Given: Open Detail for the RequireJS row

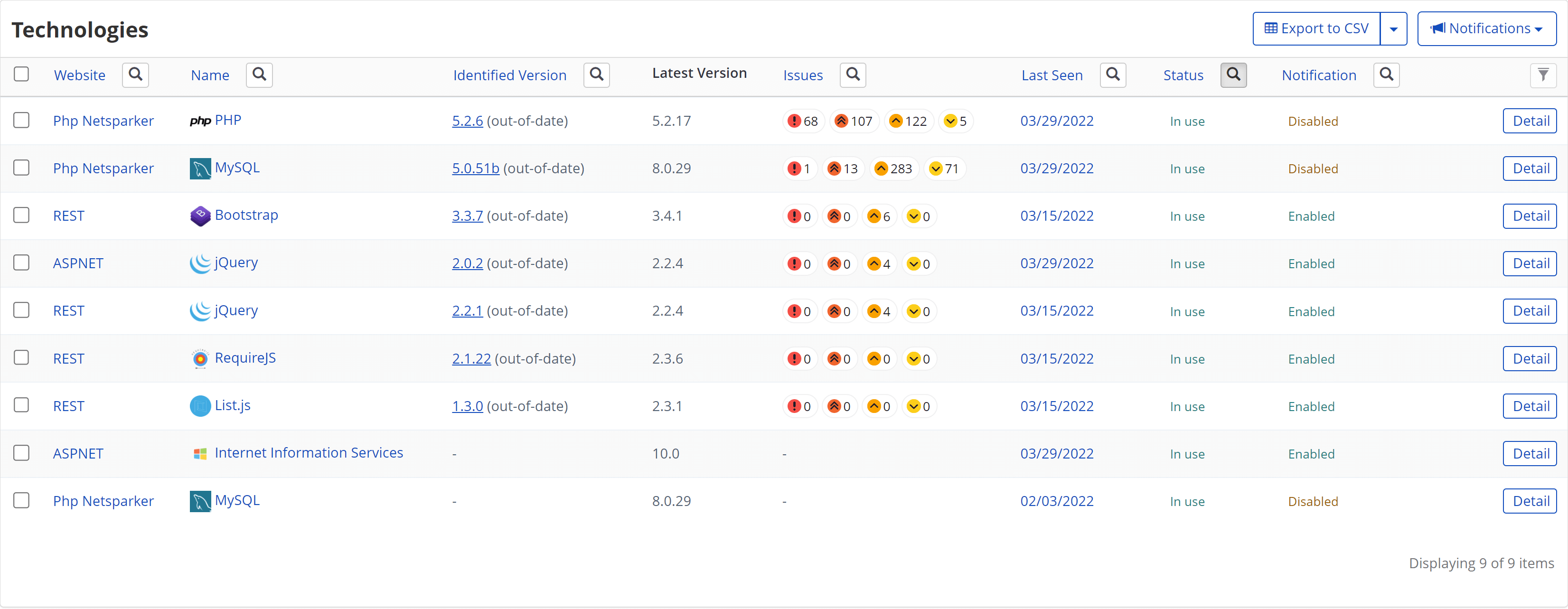Looking at the screenshot, I should coord(1530,359).
